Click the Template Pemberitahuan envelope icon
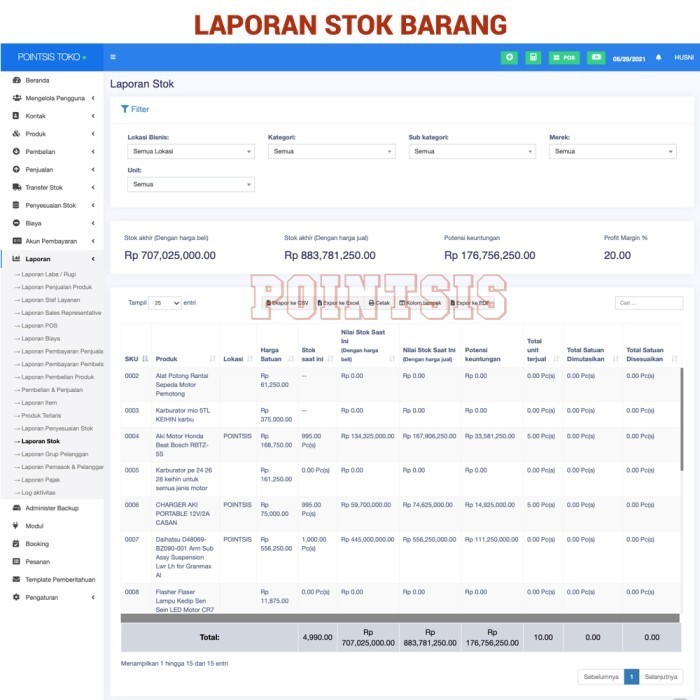Viewport: 700px width, 700px height. [x=17, y=579]
